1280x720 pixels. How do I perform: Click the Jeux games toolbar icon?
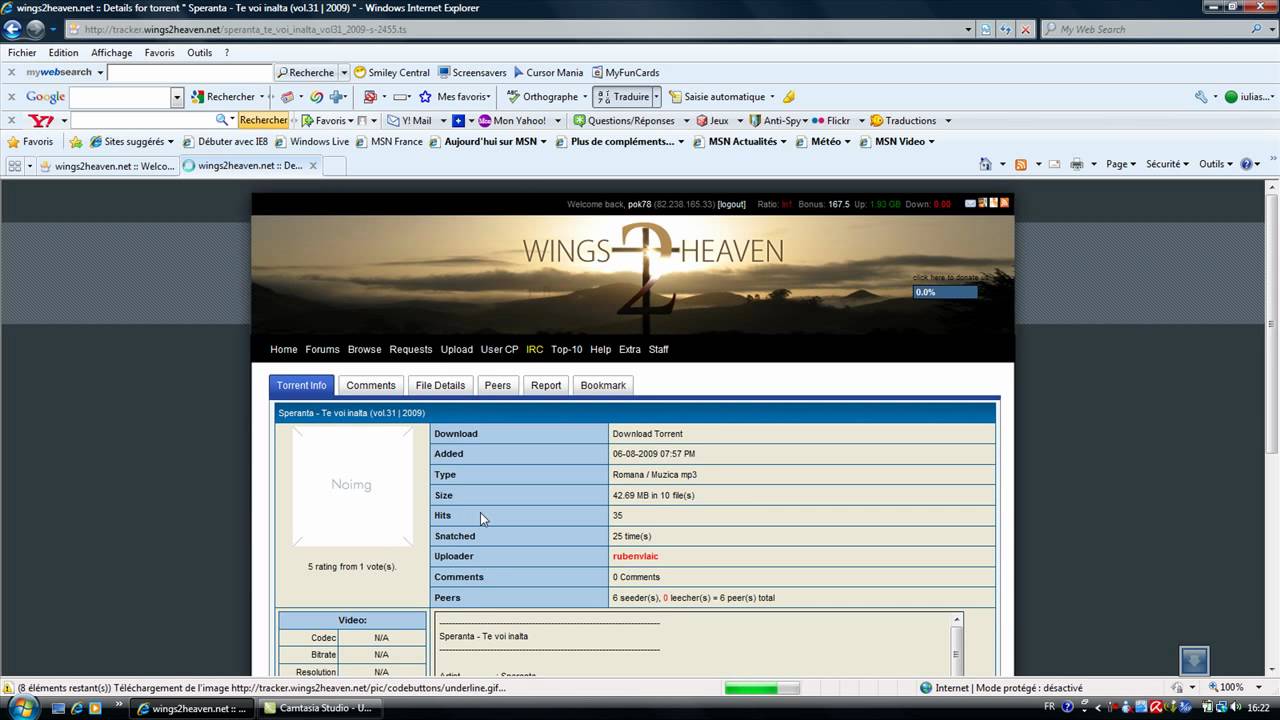point(702,120)
